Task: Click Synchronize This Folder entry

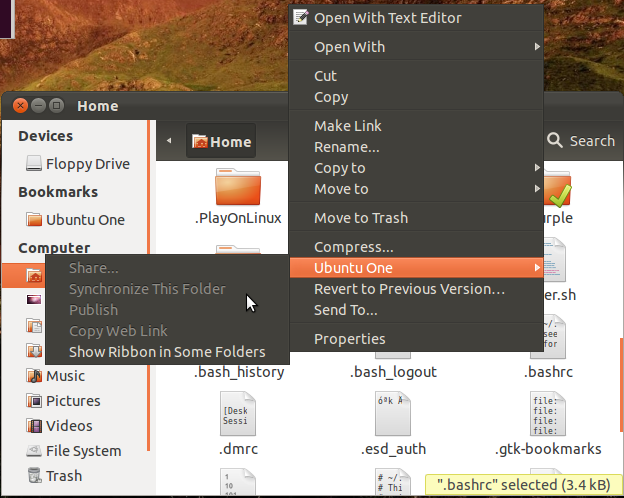Action: coord(167,289)
